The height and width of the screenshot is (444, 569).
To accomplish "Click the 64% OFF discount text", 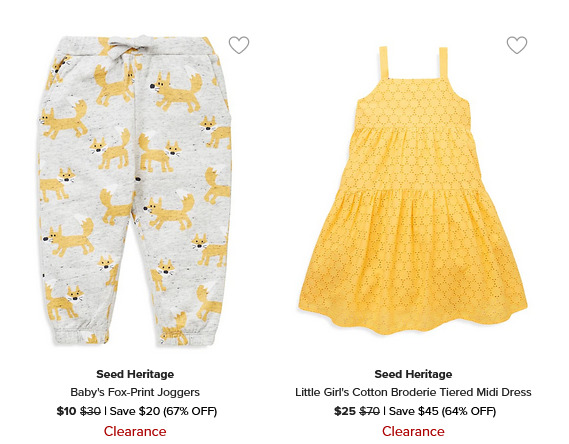I will click(469, 411).
